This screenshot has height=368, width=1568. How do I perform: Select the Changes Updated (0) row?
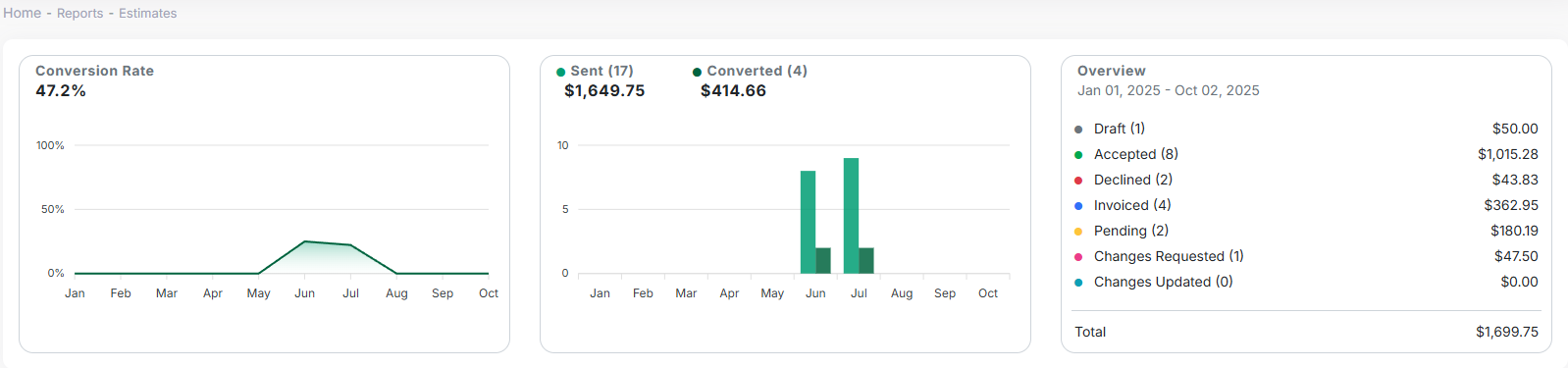(x=1306, y=282)
